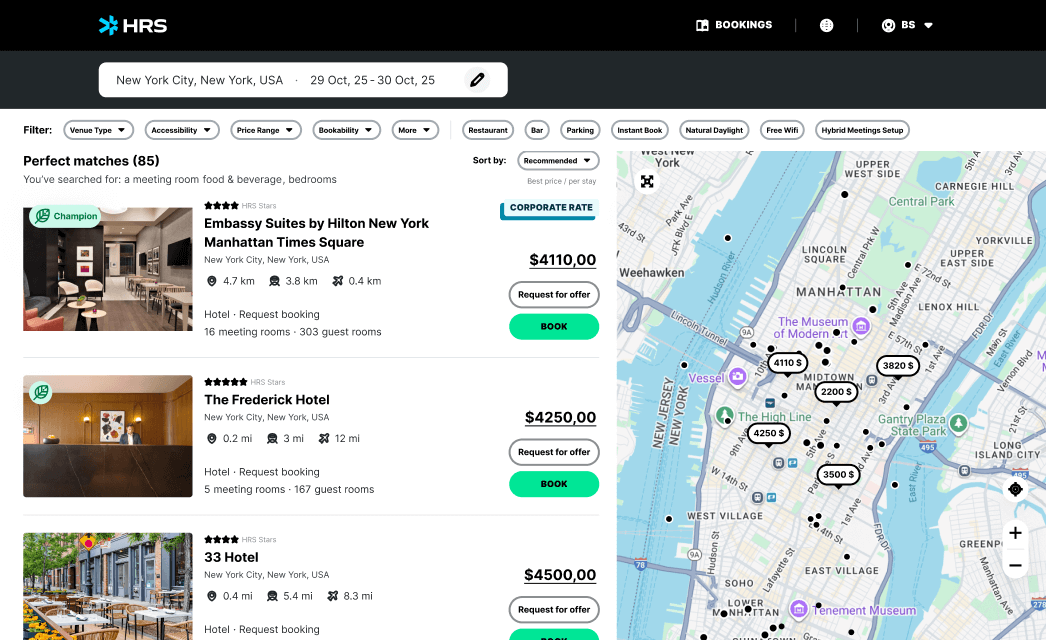This screenshot has width=1046, height=640.
Task: Click the Tenement Museum map icon
Action: click(x=799, y=609)
